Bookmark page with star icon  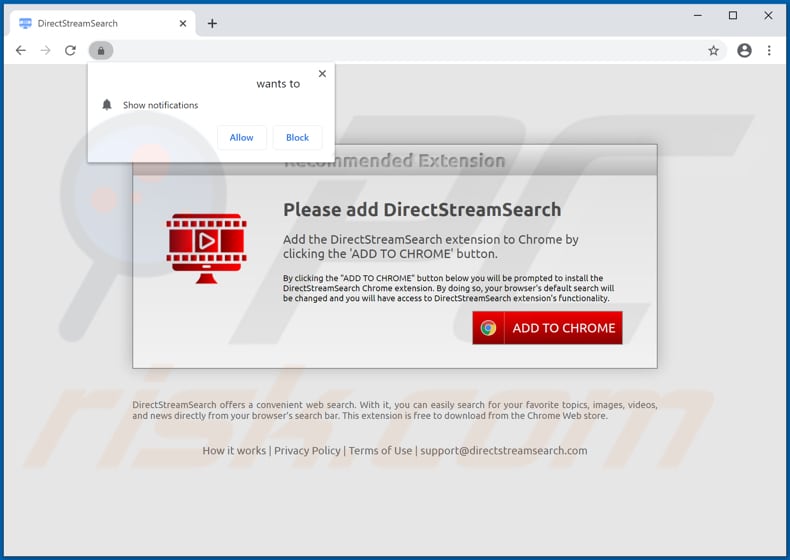[x=713, y=50]
